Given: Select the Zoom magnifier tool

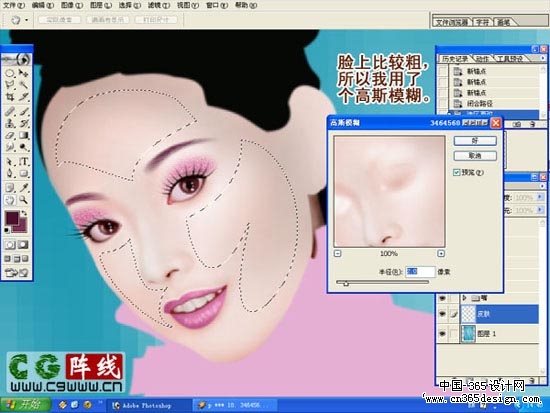Looking at the screenshot, I should pyautogui.click(x=24, y=200).
